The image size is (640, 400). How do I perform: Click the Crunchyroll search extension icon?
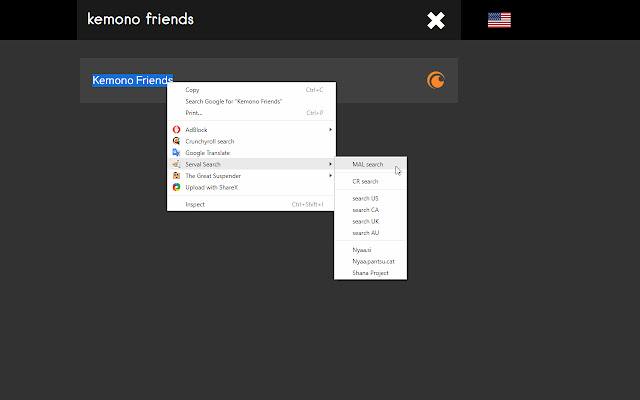point(176,141)
